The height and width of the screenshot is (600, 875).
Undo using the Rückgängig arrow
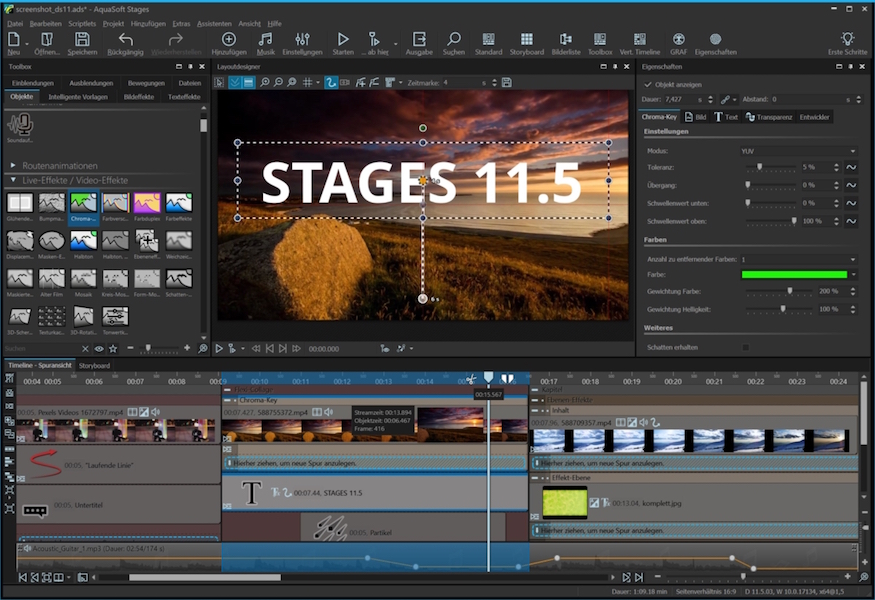(125, 39)
